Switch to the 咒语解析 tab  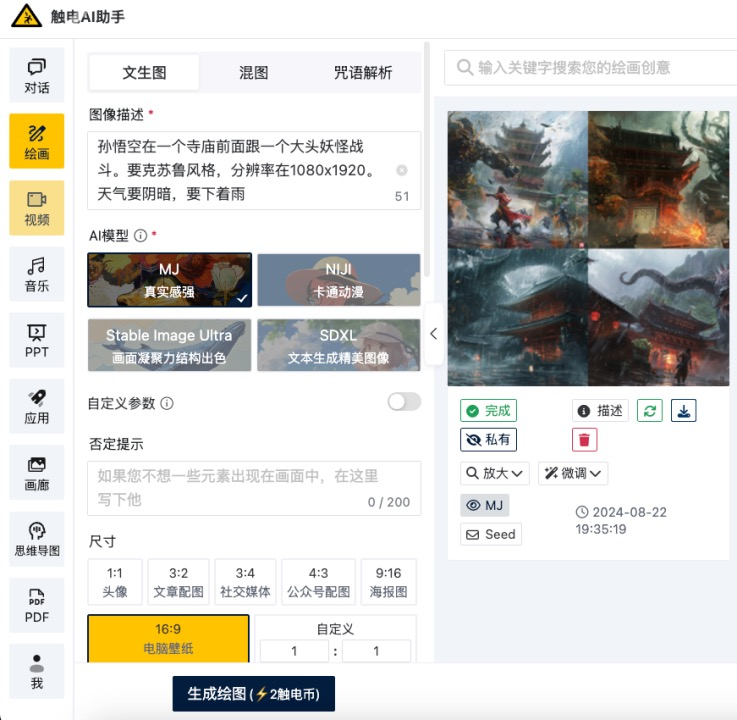pos(363,73)
